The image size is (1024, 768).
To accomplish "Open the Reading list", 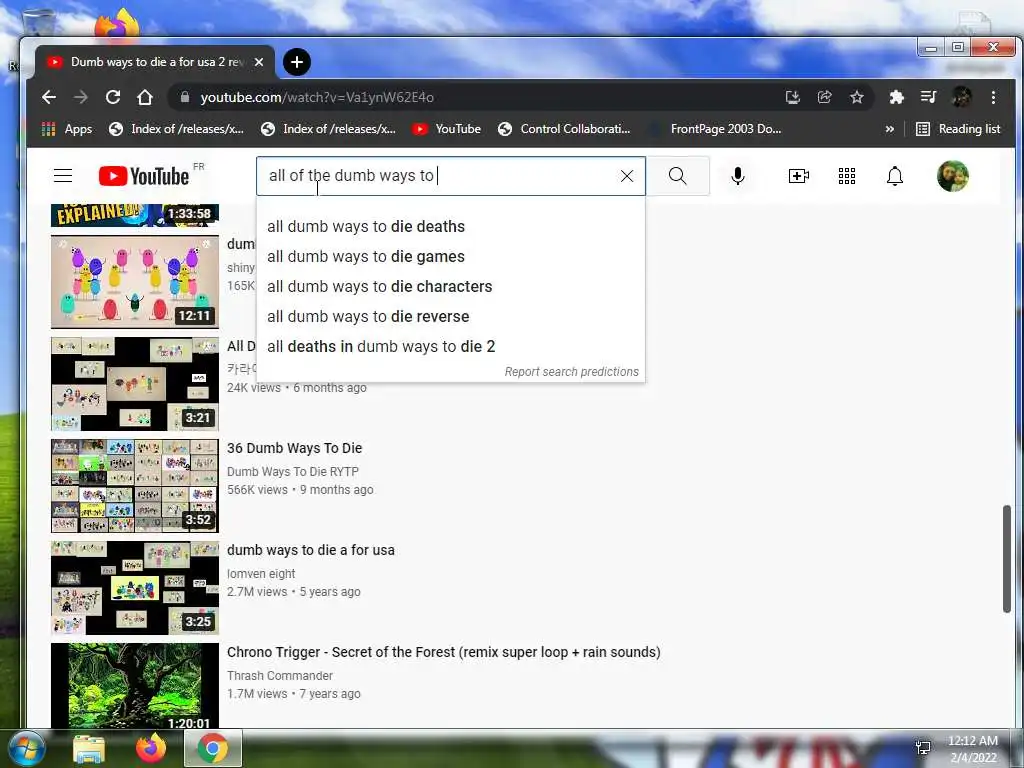I will click(958, 129).
